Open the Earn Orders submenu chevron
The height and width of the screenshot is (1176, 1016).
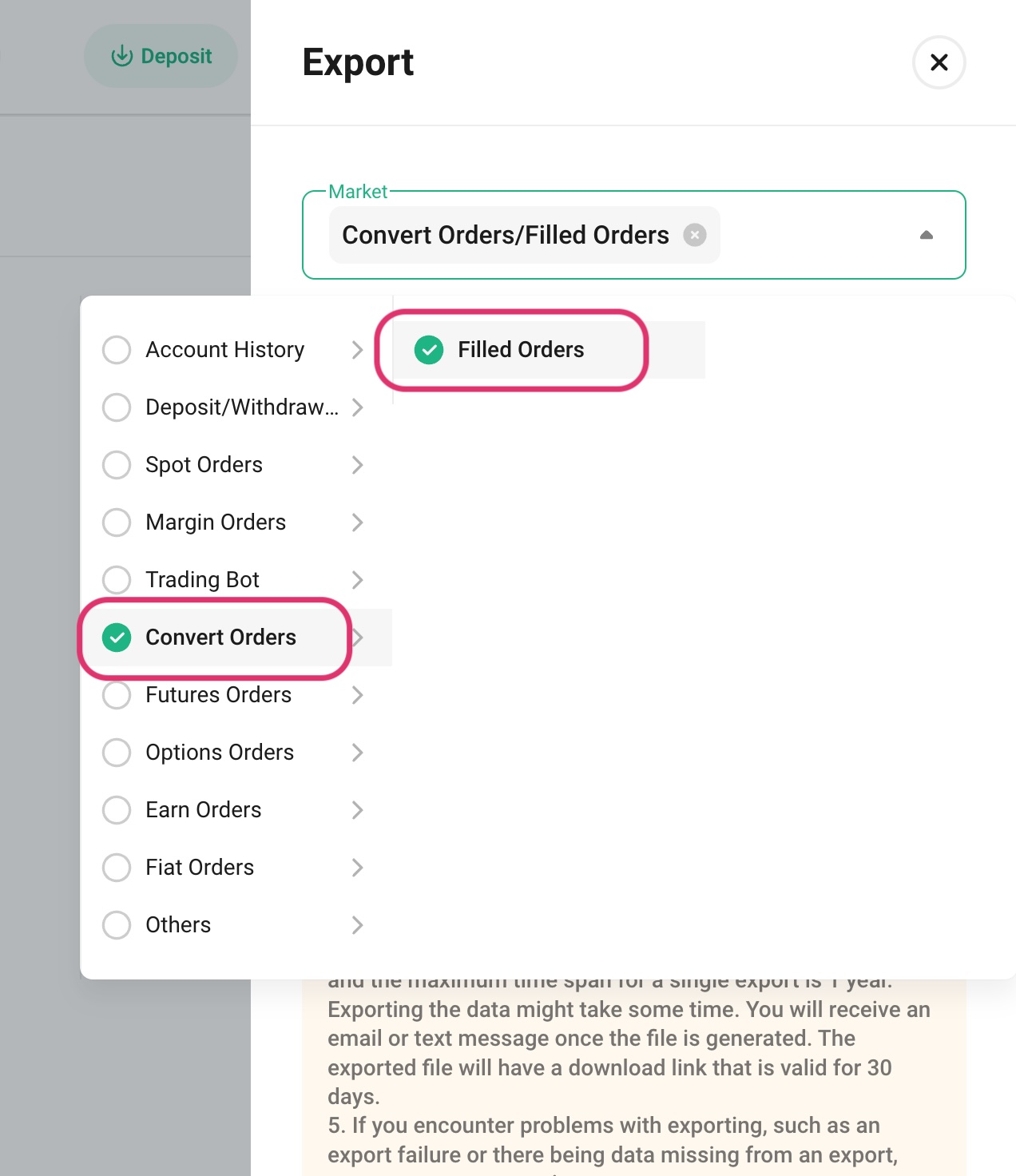click(x=358, y=810)
